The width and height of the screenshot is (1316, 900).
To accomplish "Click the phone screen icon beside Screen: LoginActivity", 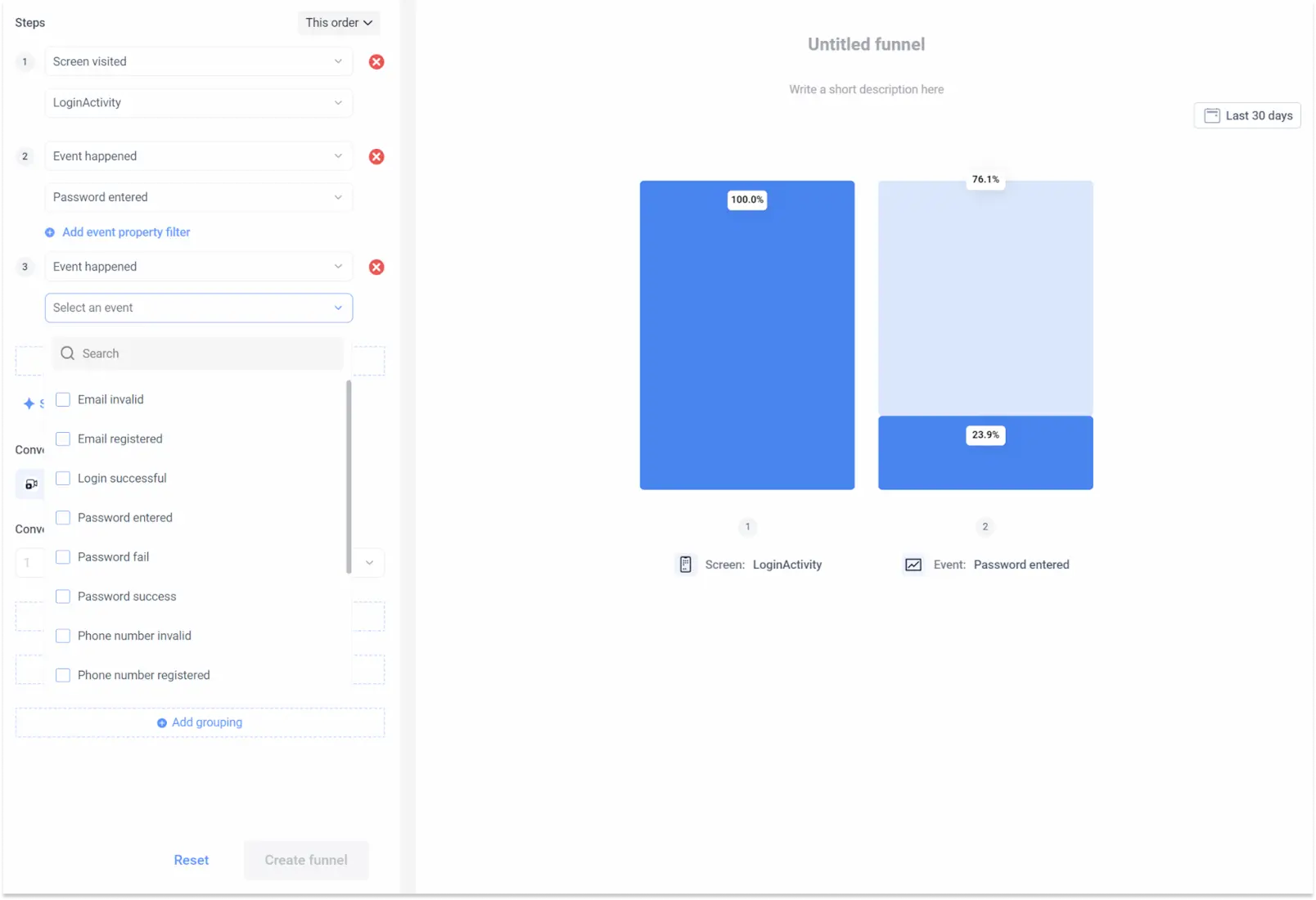I will 686,565.
